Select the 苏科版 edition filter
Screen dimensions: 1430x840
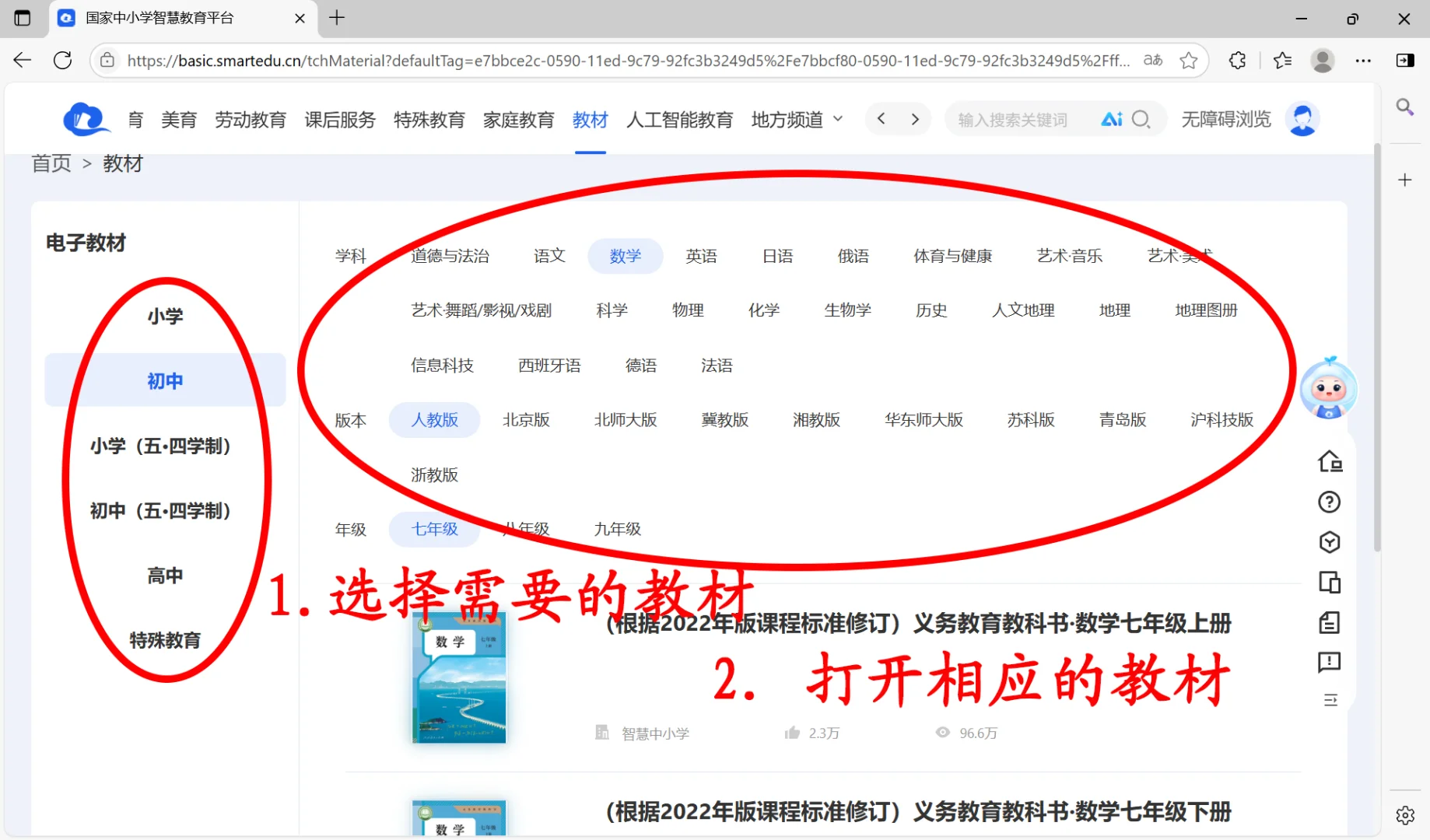1031,420
